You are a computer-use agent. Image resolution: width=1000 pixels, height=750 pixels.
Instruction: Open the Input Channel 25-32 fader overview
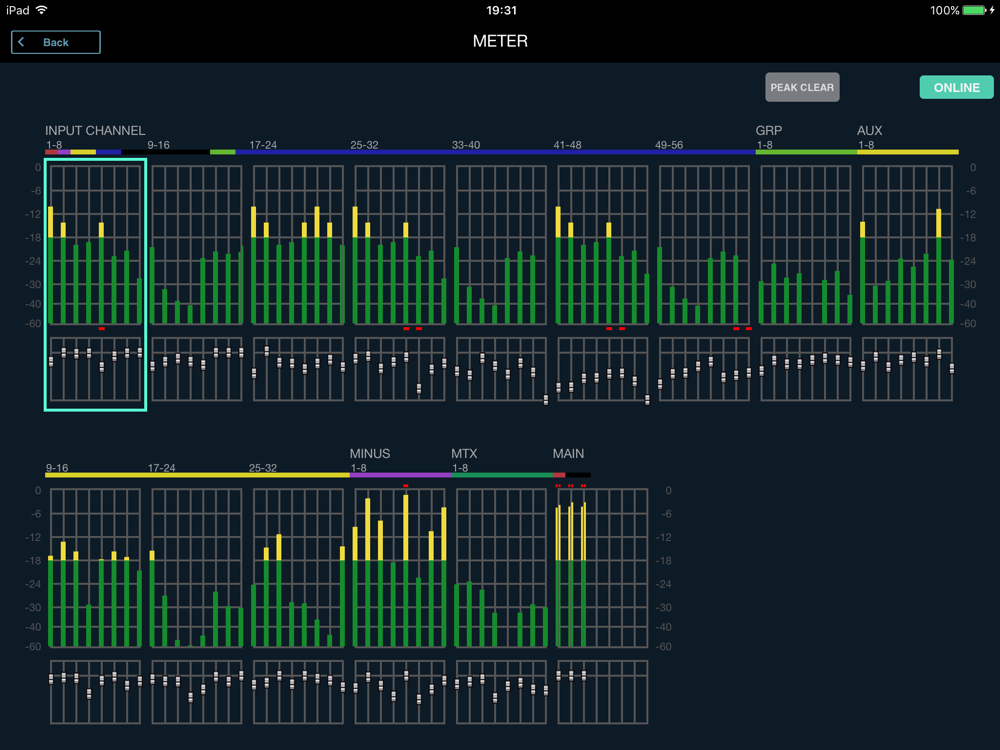(400, 369)
